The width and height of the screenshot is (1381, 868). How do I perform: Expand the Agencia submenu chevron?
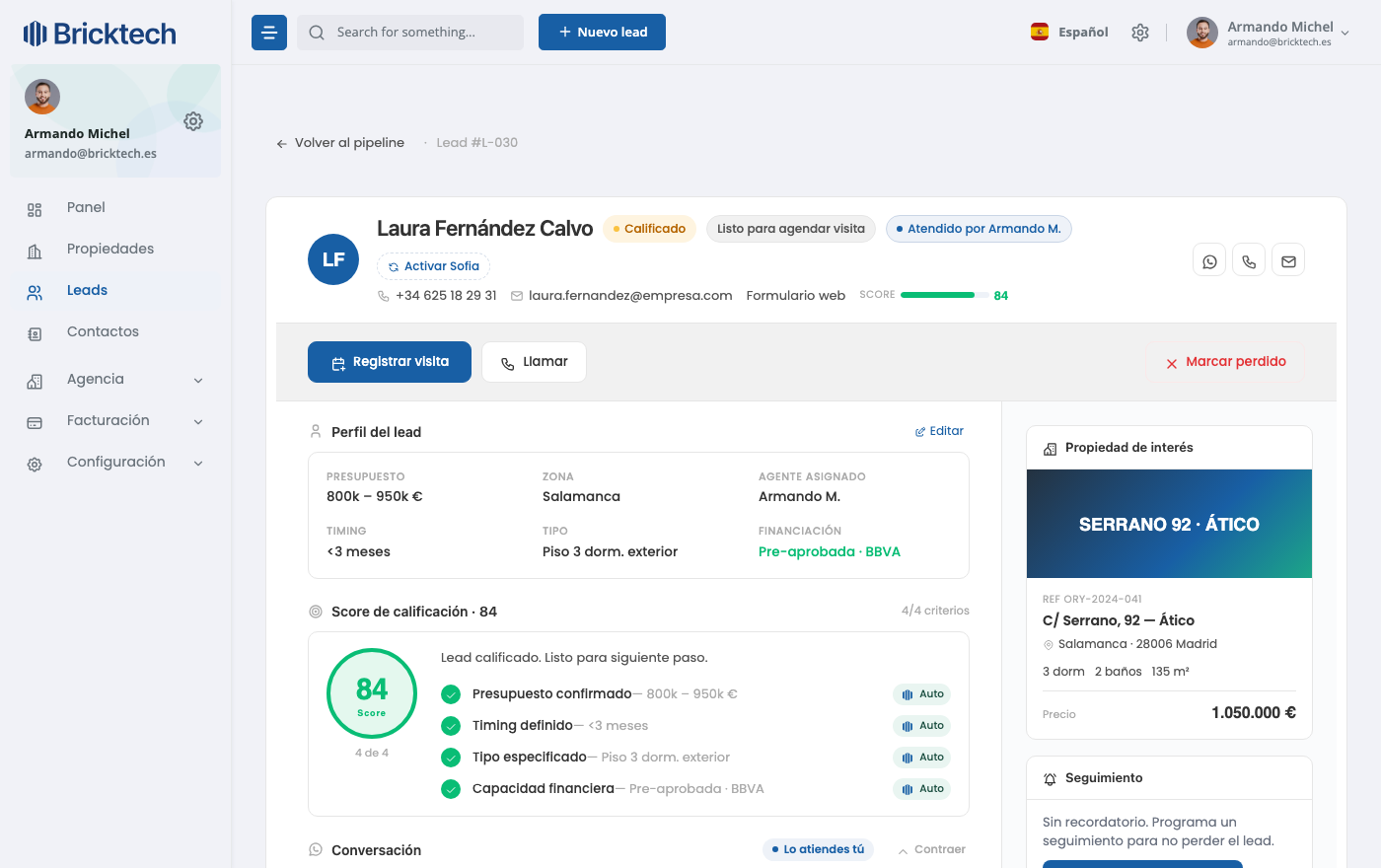tap(198, 381)
